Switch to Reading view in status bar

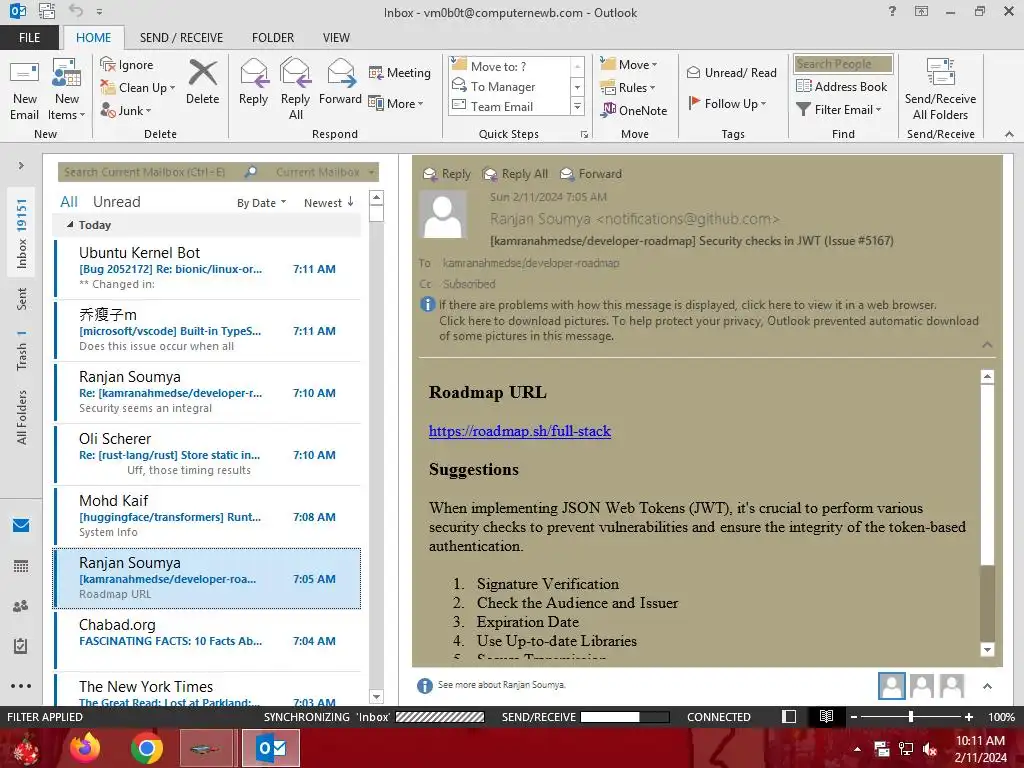(826, 717)
